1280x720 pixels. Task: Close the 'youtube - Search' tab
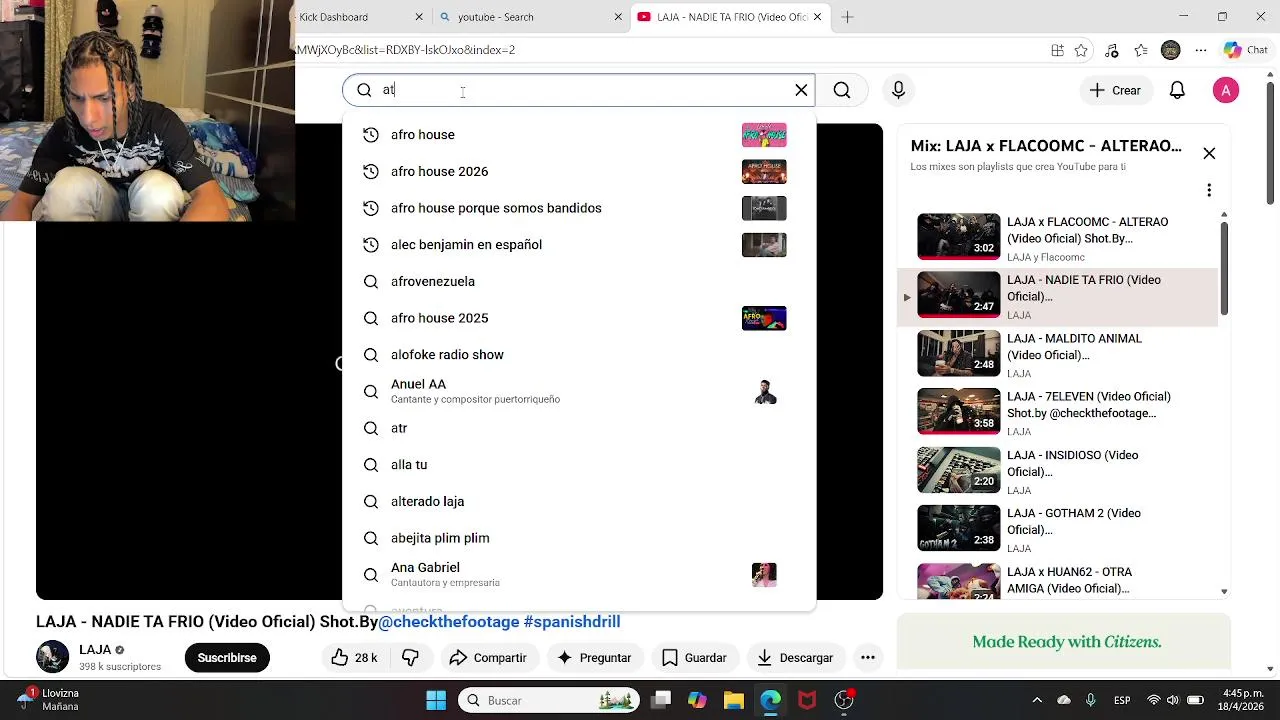[618, 17]
